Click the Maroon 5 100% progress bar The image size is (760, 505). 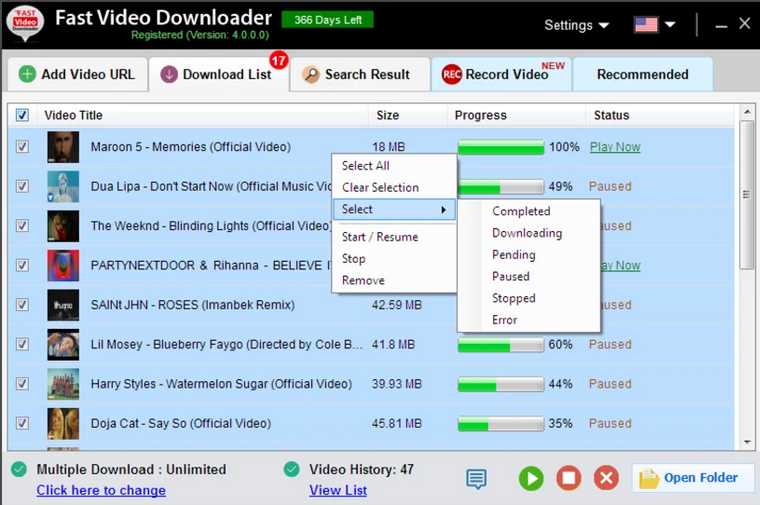click(x=501, y=147)
